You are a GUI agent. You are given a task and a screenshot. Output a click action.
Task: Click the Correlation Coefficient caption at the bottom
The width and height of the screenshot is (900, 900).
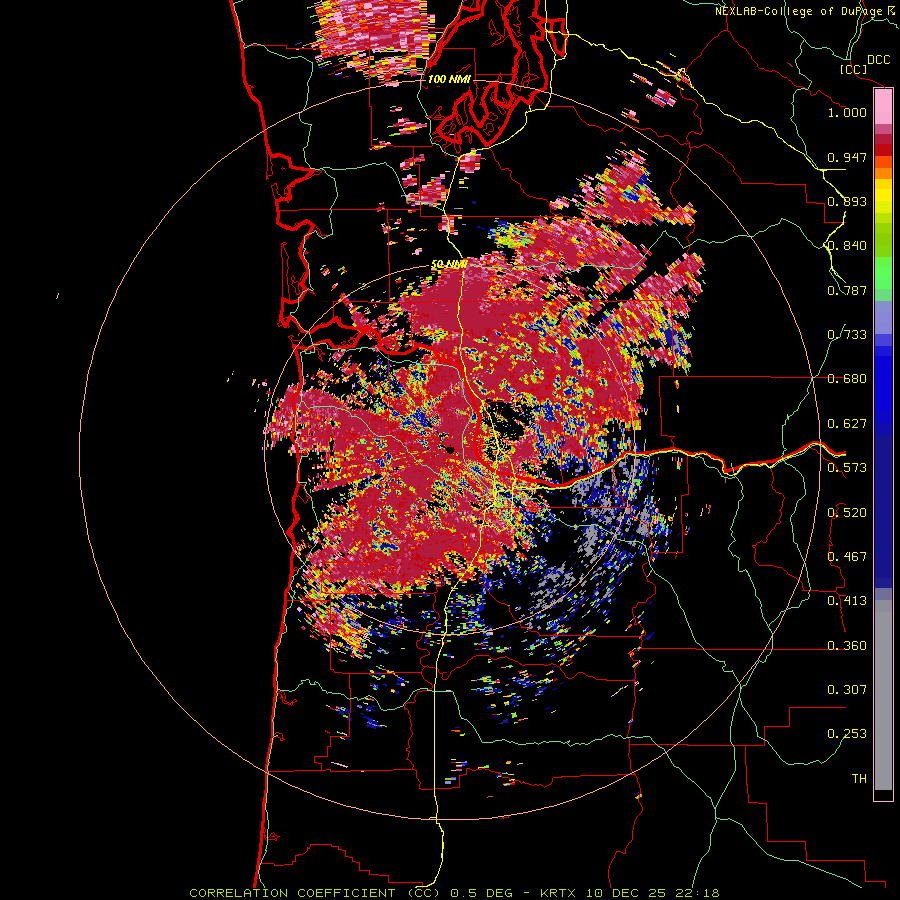tap(454, 893)
